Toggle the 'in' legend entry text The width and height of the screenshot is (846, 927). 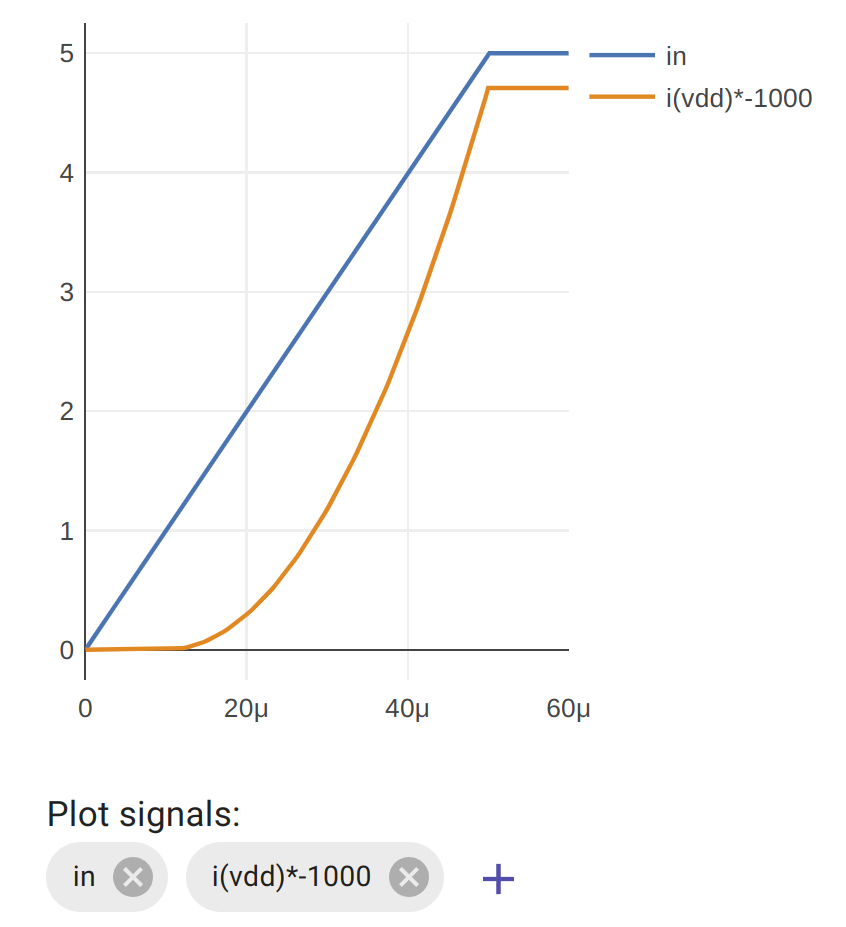click(676, 56)
